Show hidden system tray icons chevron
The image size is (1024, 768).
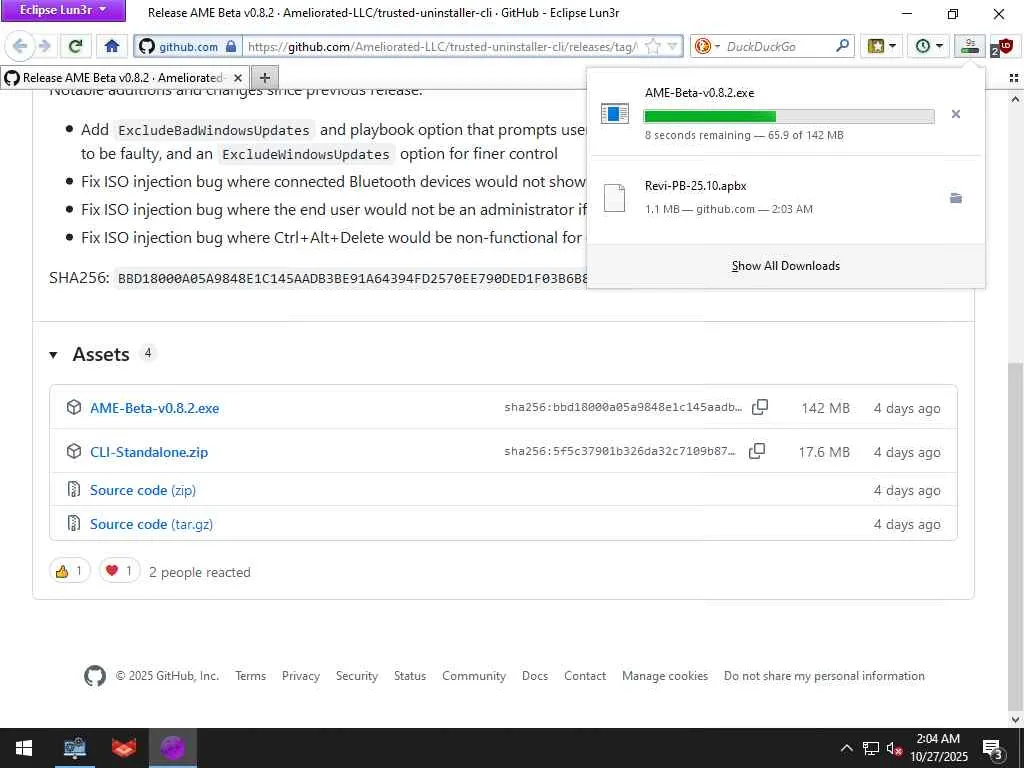point(846,748)
